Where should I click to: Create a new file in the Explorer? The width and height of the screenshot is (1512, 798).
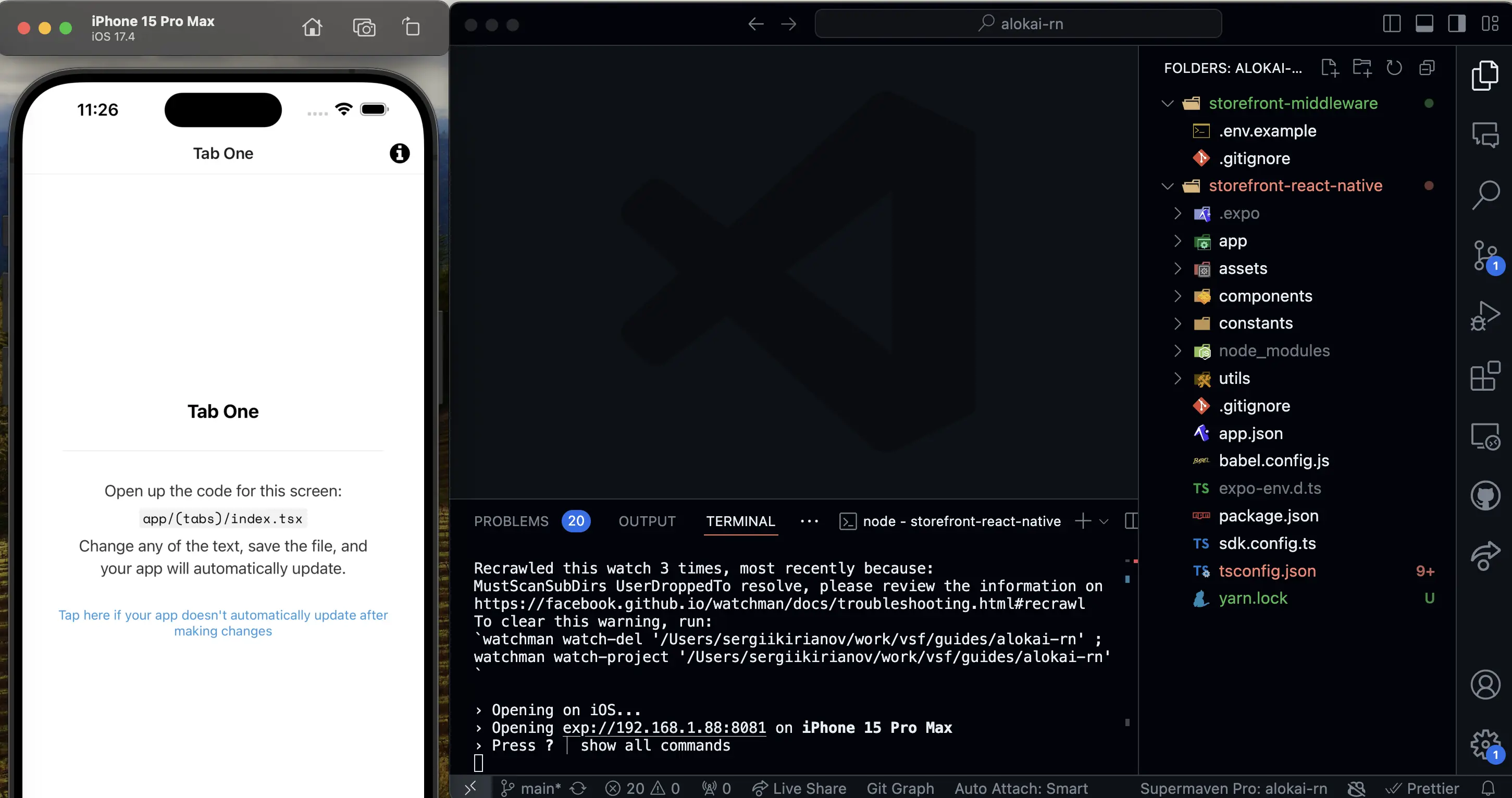(1330, 68)
